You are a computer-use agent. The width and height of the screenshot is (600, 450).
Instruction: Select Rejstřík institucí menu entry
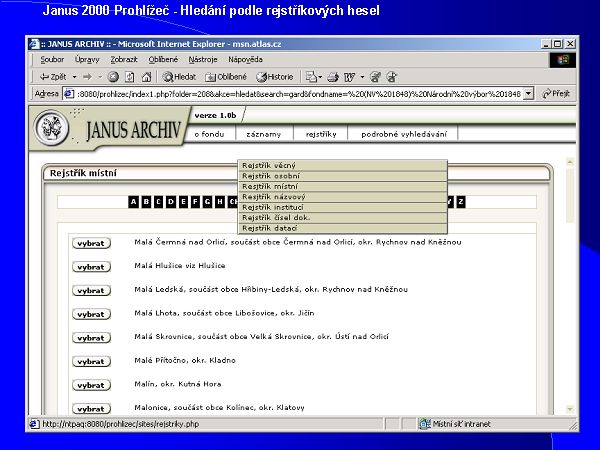click(x=342, y=207)
